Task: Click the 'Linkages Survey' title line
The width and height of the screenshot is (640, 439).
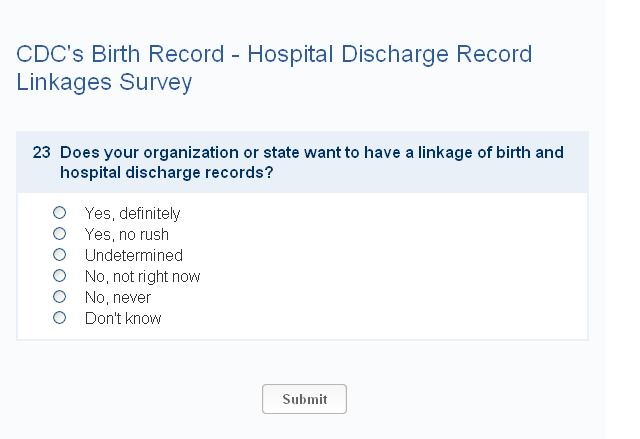Action: [104, 82]
